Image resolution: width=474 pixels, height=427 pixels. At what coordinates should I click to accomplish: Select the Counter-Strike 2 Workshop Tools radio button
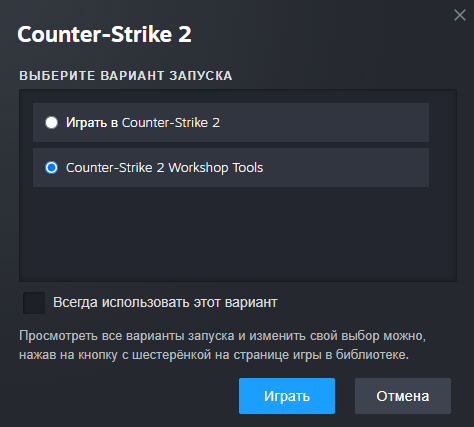52,167
